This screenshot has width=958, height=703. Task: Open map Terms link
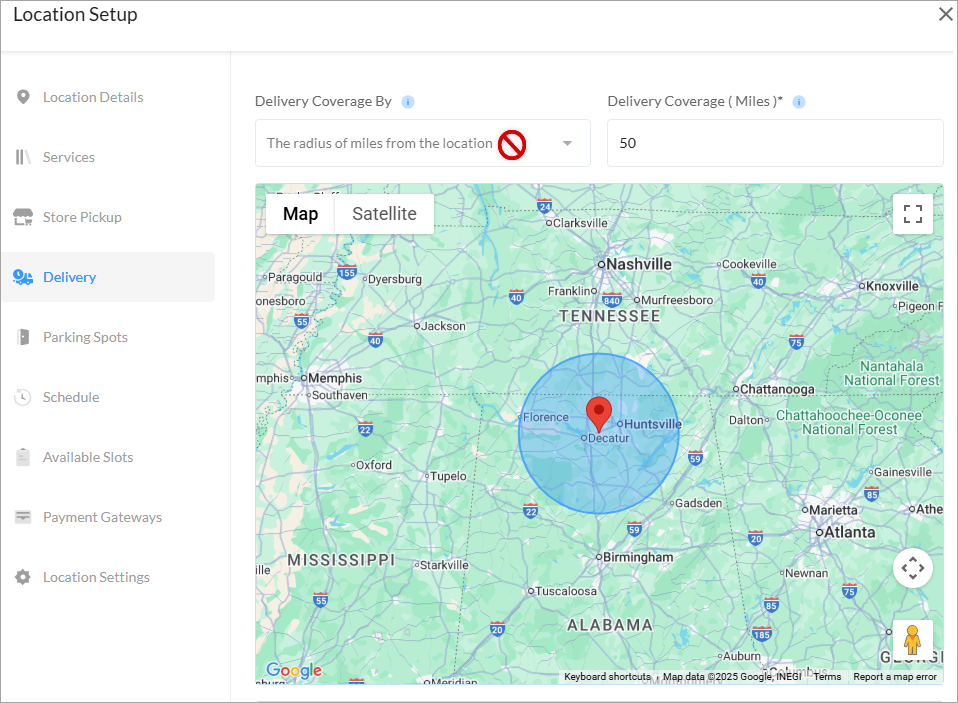click(x=827, y=677)
